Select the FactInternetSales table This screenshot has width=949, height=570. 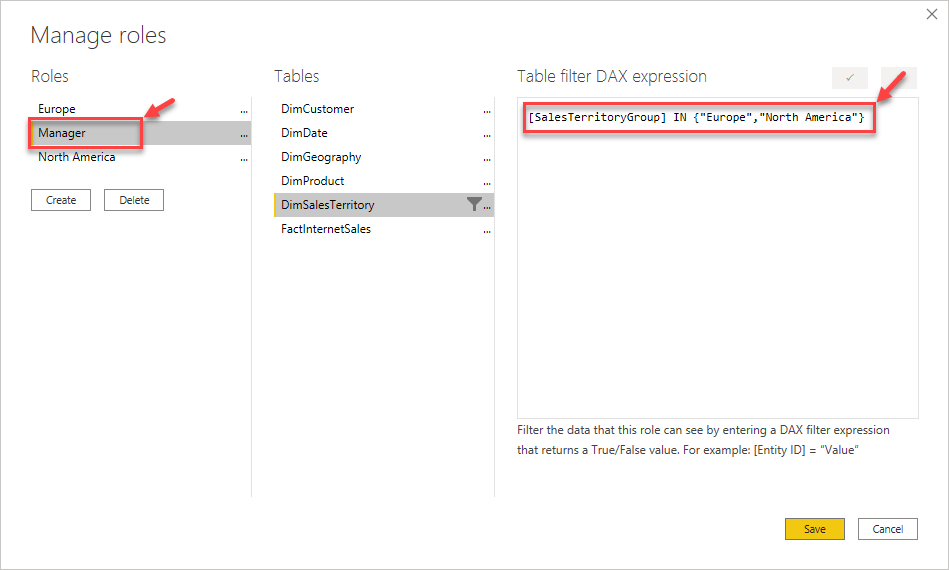point(326,229)
